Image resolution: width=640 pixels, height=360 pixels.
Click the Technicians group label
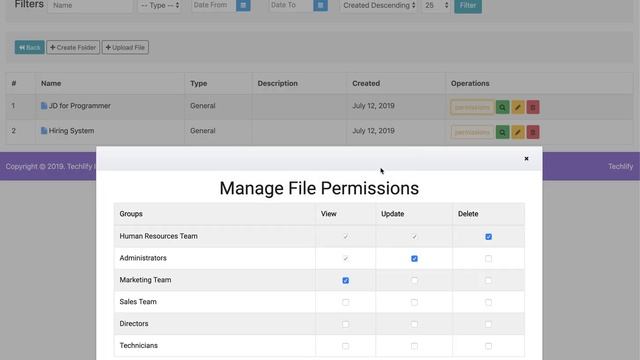pos(138,345)
